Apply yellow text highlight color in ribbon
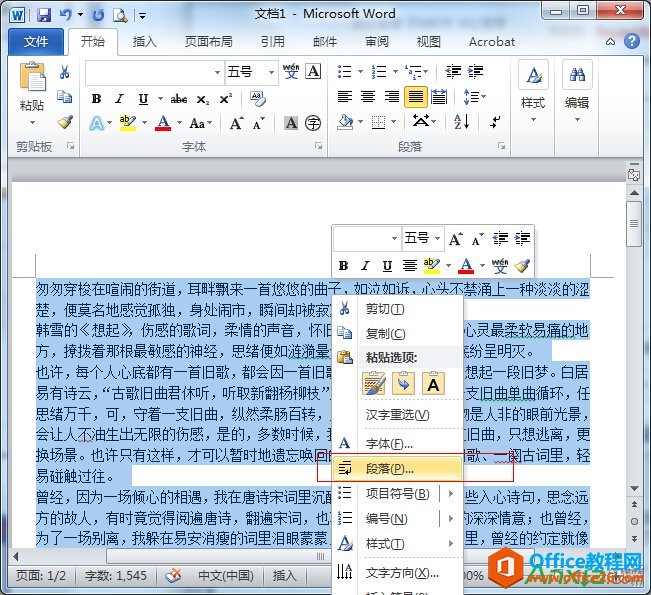 point(127,123)
